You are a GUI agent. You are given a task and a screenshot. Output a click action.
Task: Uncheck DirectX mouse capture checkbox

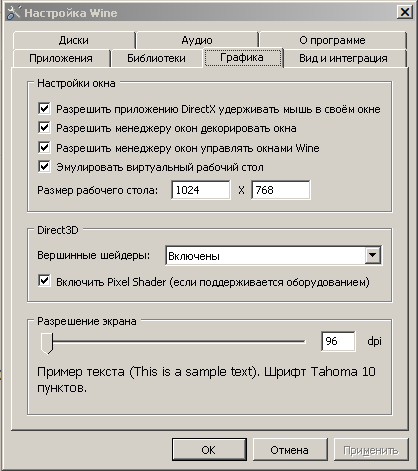(x=44, y=109)
